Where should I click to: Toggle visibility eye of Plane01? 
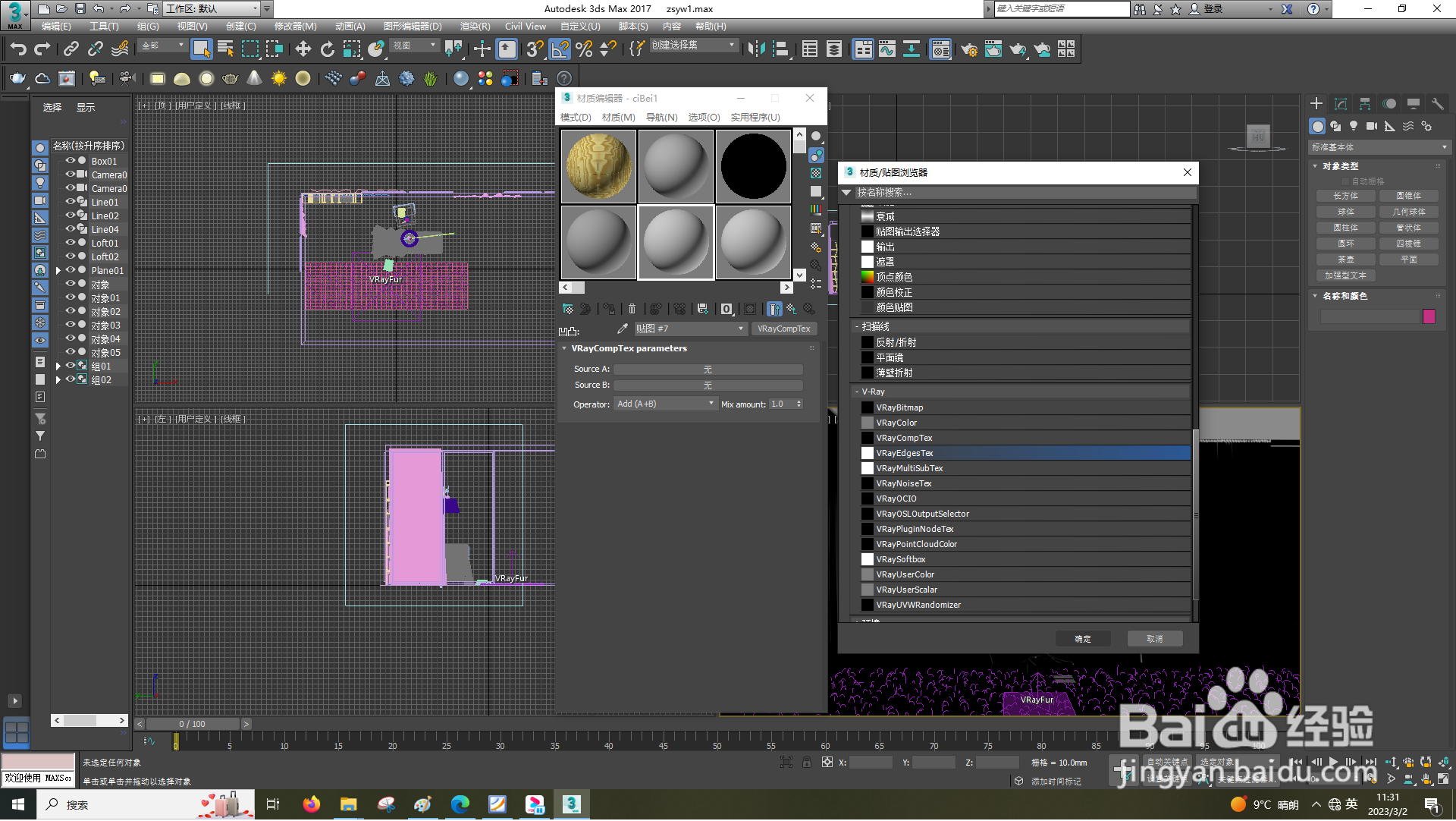point(71,270)
